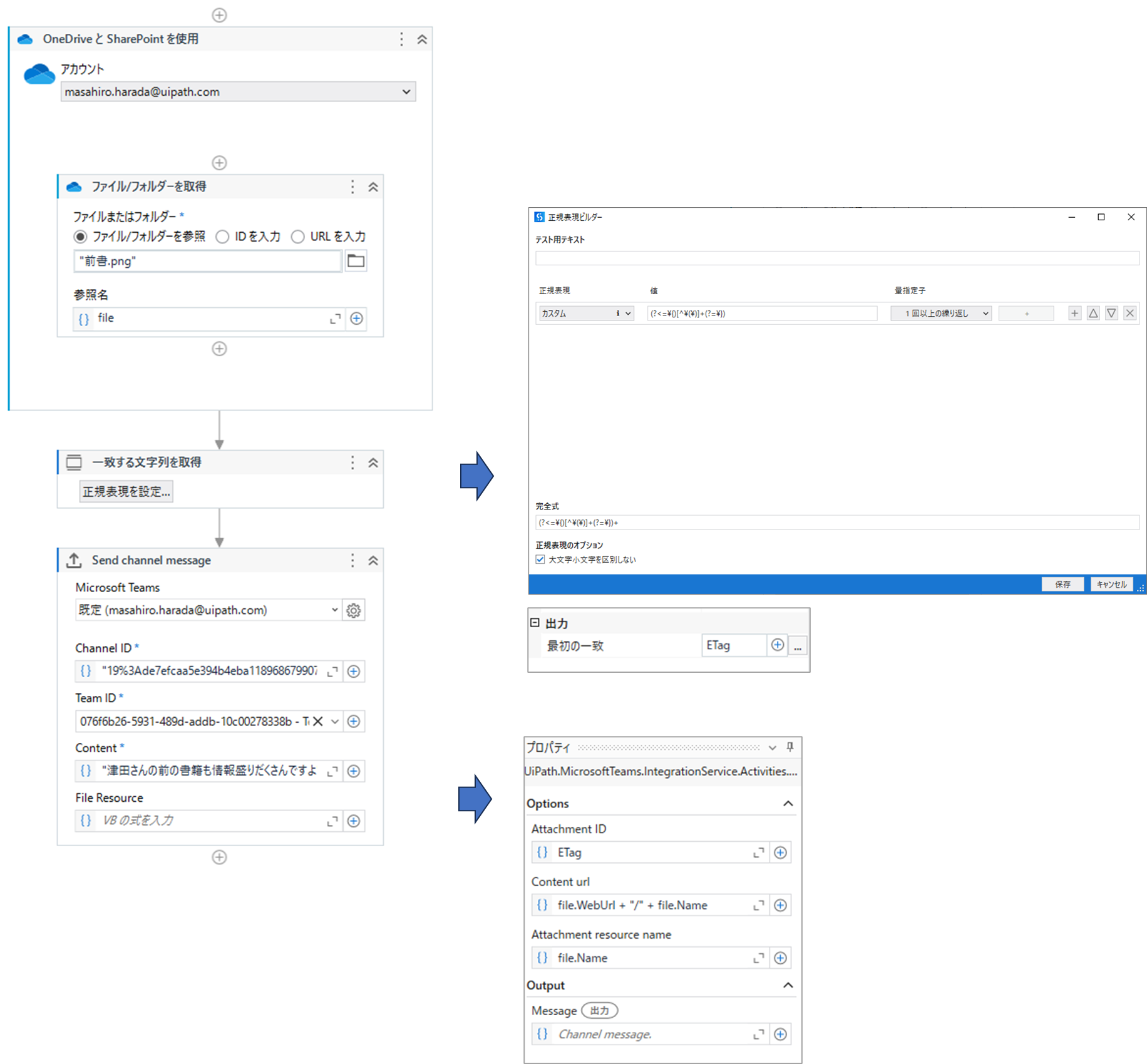
Task: Add activity via plus below ファイル/フォルダーを取得
Action: 219,349
